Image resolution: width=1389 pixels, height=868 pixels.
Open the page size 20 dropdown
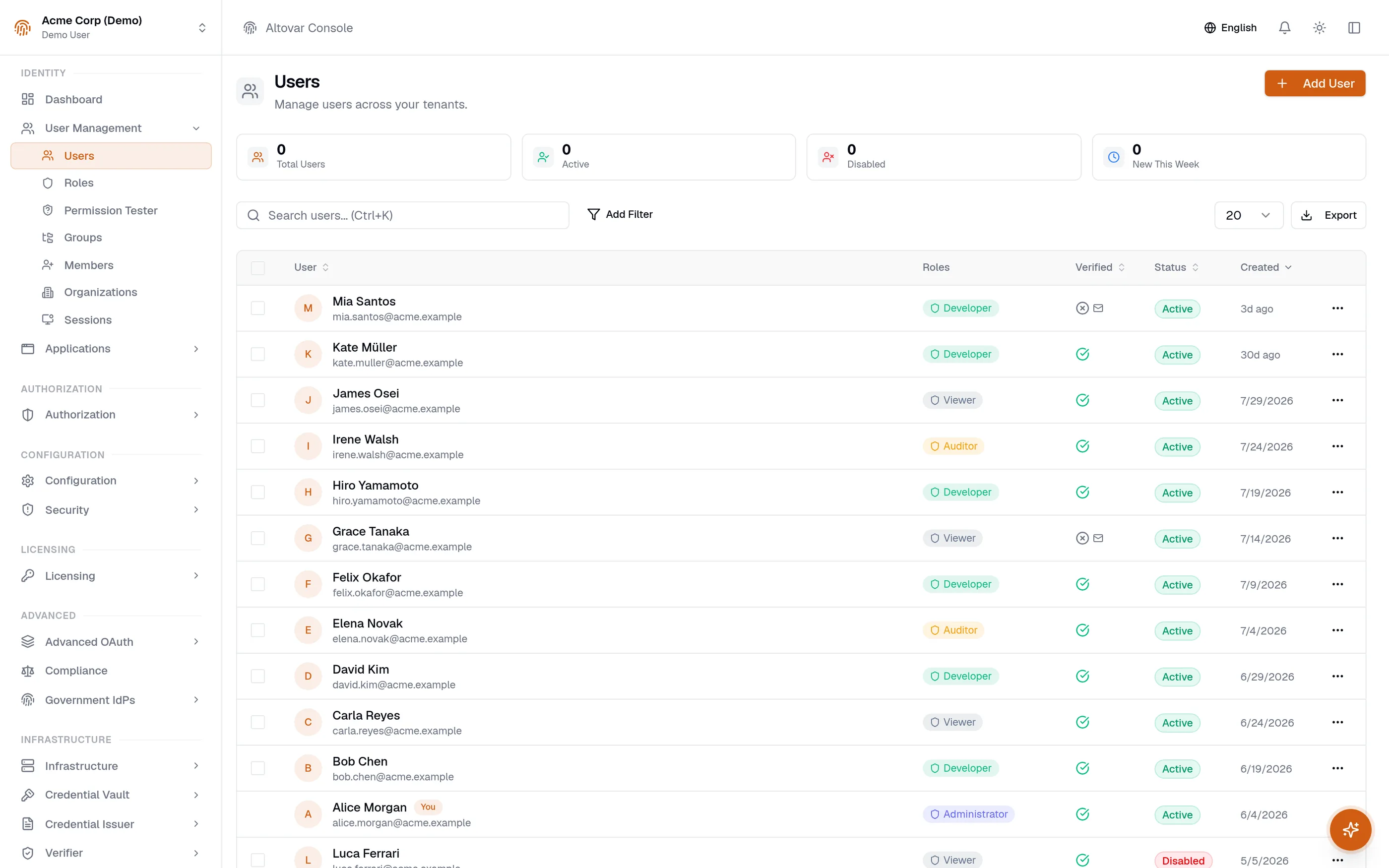1249,215
